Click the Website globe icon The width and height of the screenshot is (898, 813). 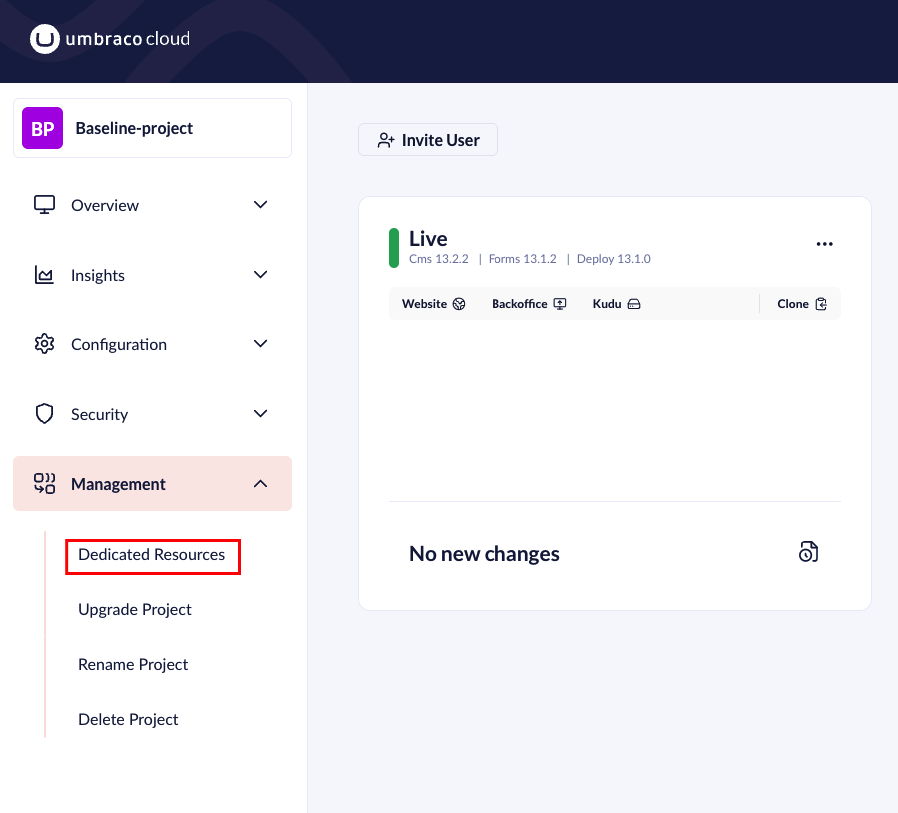(x=459, y=304)
